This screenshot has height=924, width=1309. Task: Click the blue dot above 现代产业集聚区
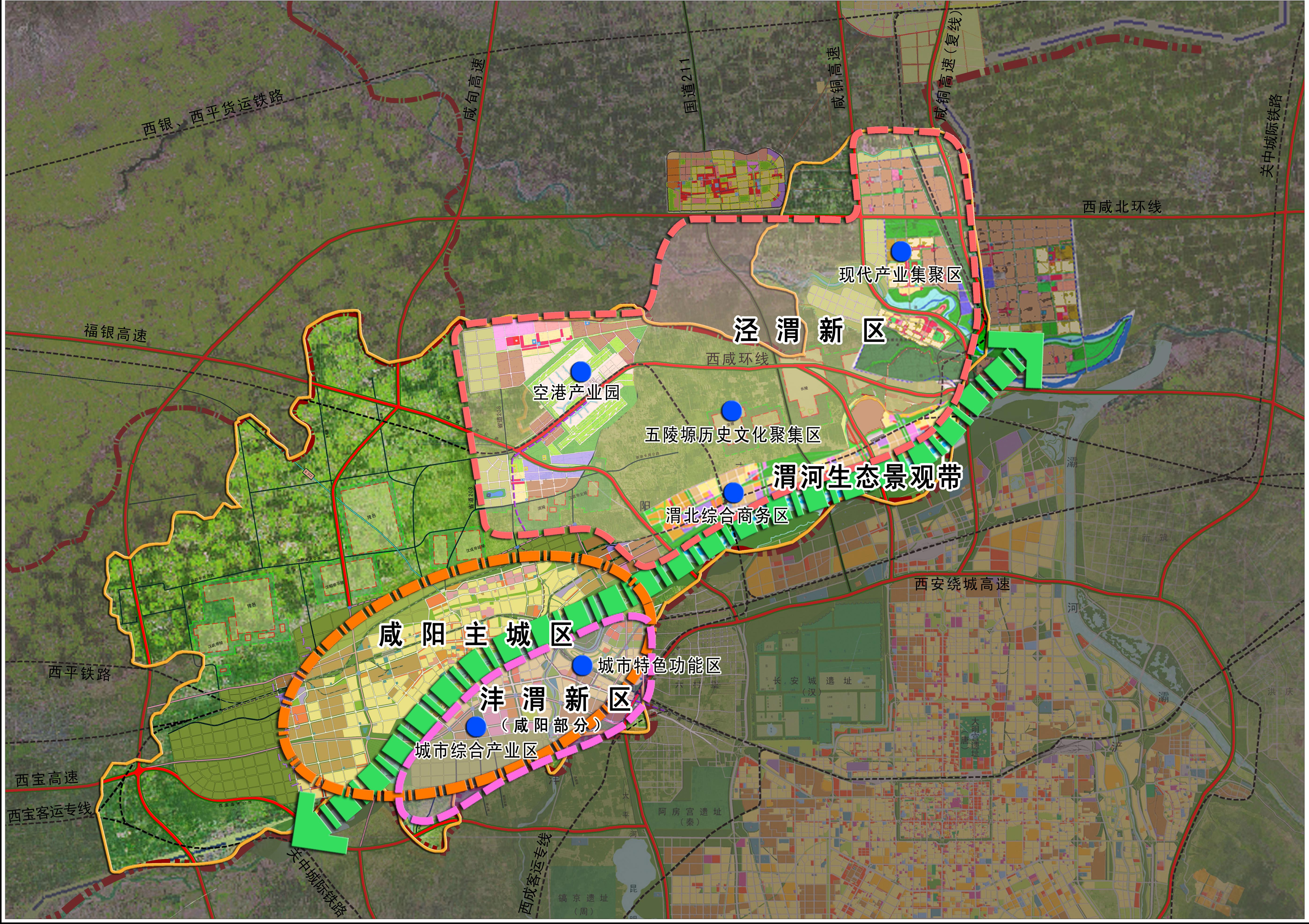pyautogui.click(x=901, y=251)
